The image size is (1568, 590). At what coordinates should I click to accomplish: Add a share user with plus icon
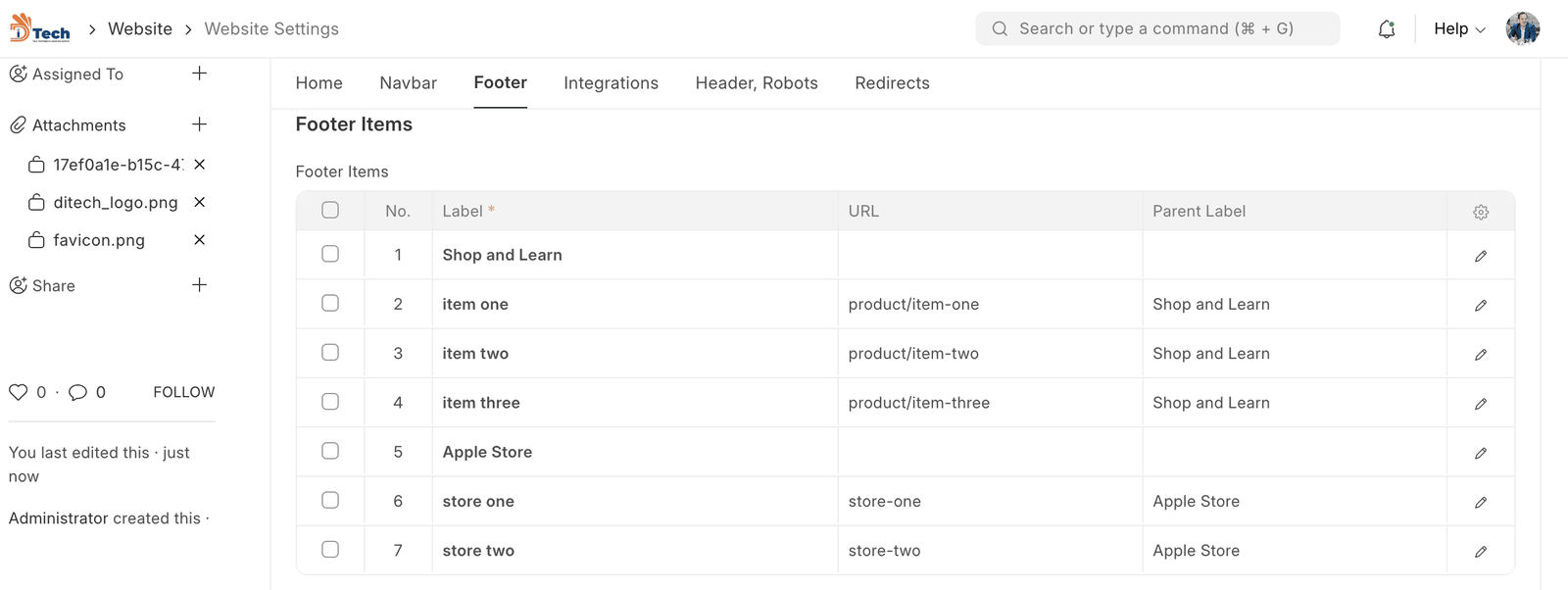click(199, 285)
